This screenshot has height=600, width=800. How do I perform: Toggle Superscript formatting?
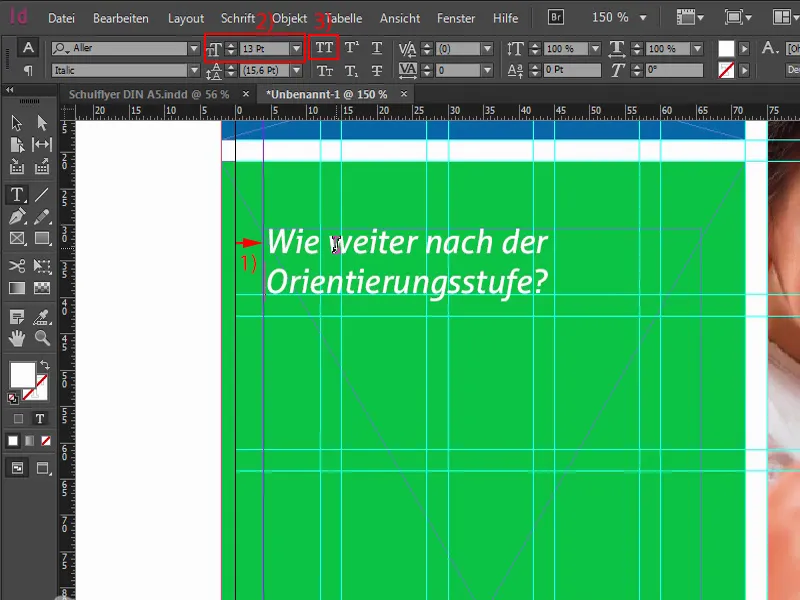coord(351,48)
